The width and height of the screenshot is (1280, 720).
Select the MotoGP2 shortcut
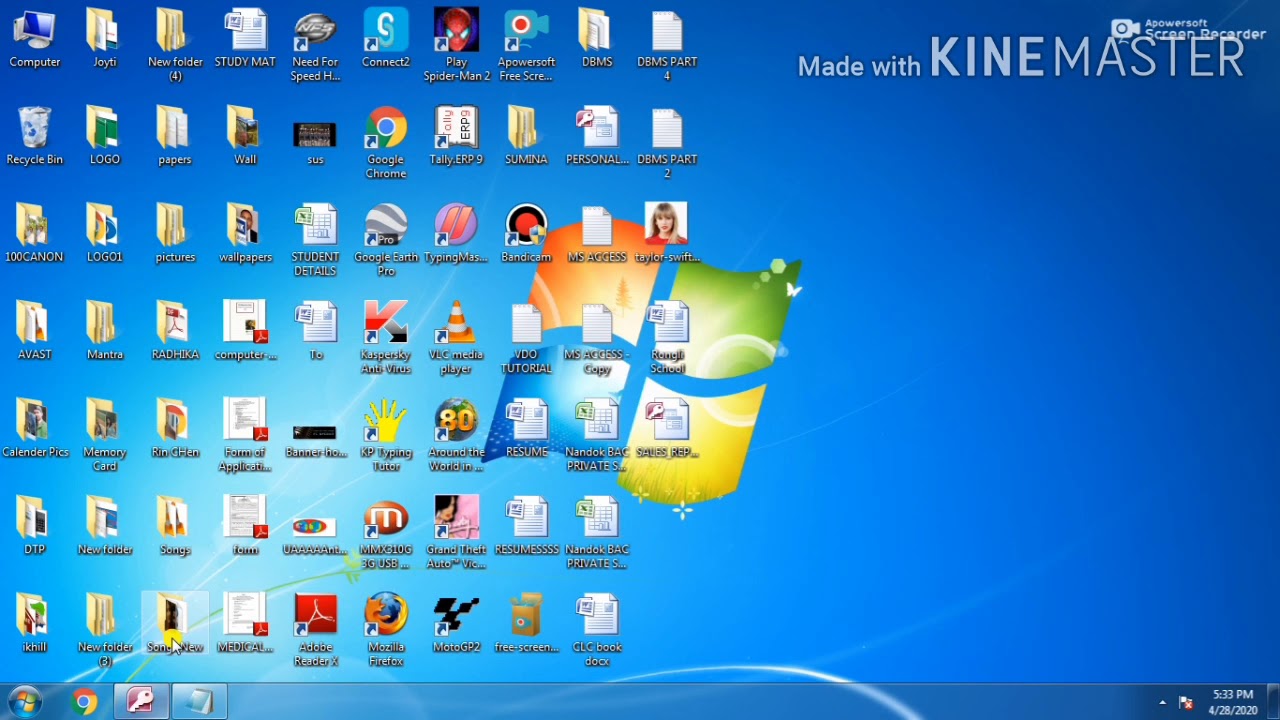click(456, 624)
